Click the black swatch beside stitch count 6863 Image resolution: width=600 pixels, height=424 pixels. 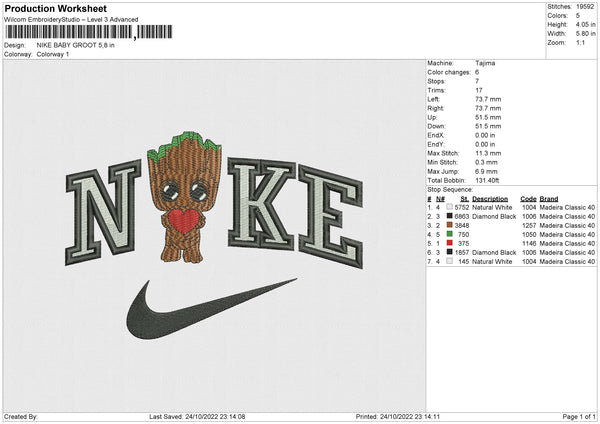[449, 216]
